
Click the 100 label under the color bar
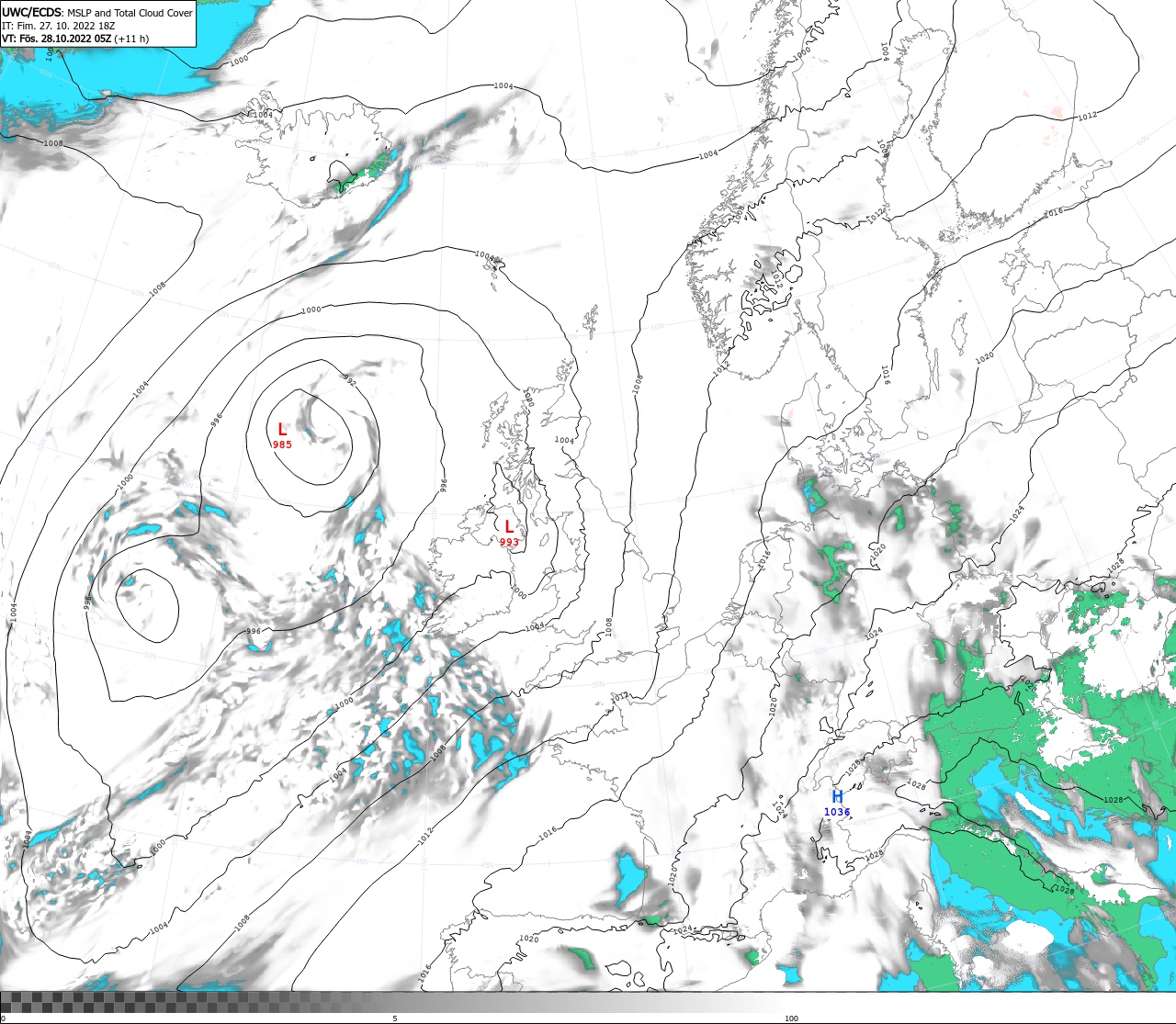point(791,1018)
